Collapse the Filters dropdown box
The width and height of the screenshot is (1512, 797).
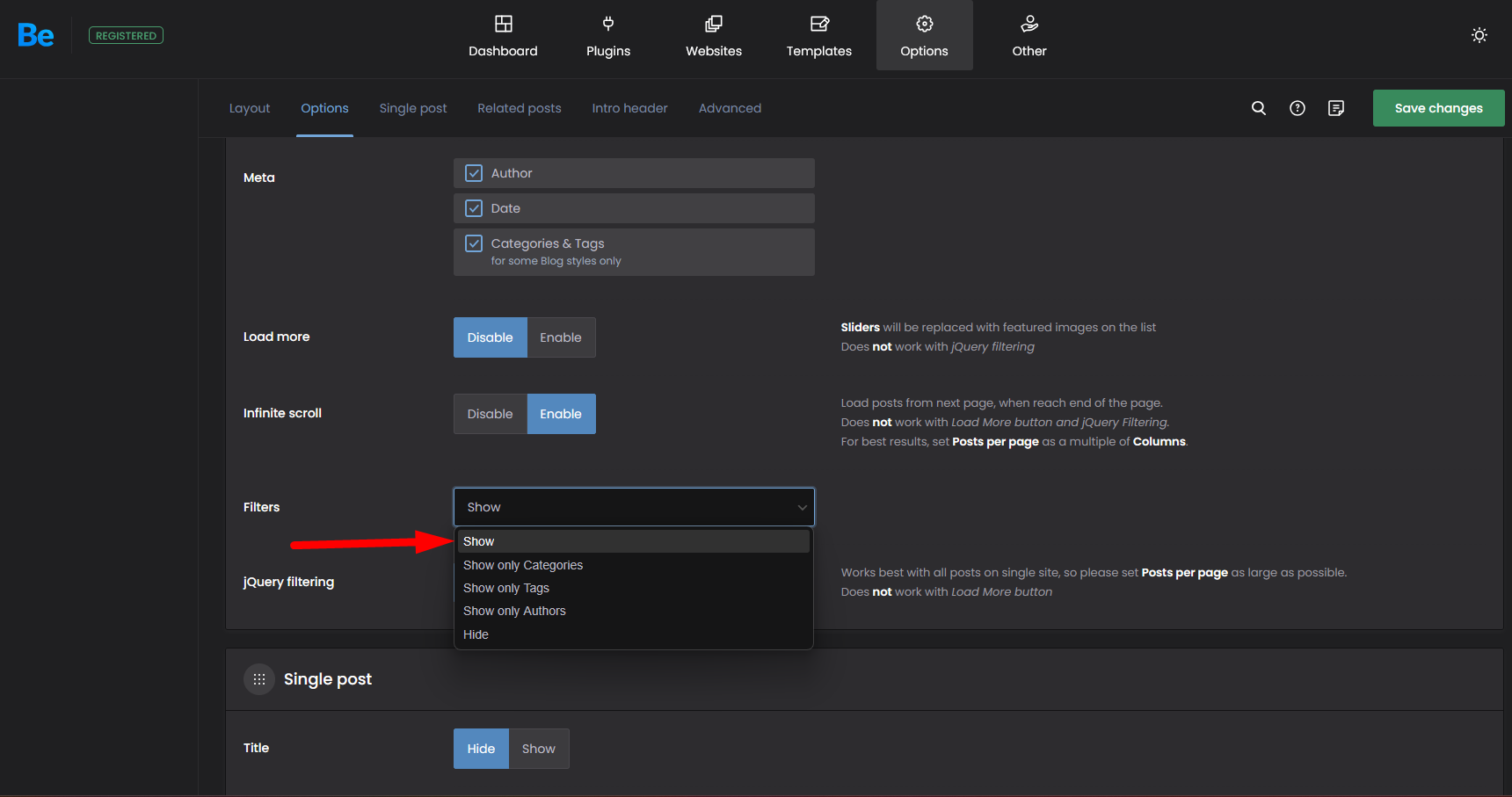(634, 507)
